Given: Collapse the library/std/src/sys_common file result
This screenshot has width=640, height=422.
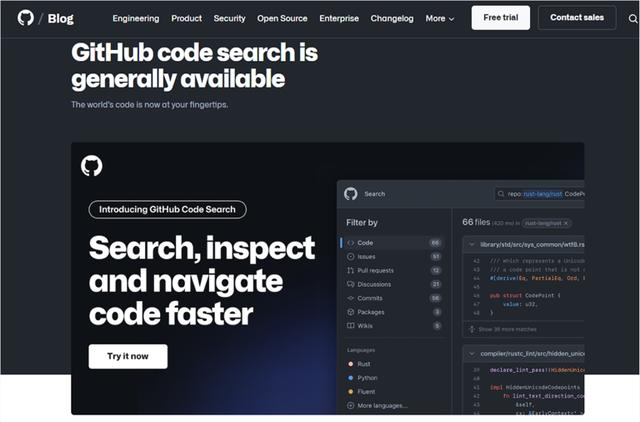Looking at the screenshot, I should pyautogui.click(x=472, y=244).
